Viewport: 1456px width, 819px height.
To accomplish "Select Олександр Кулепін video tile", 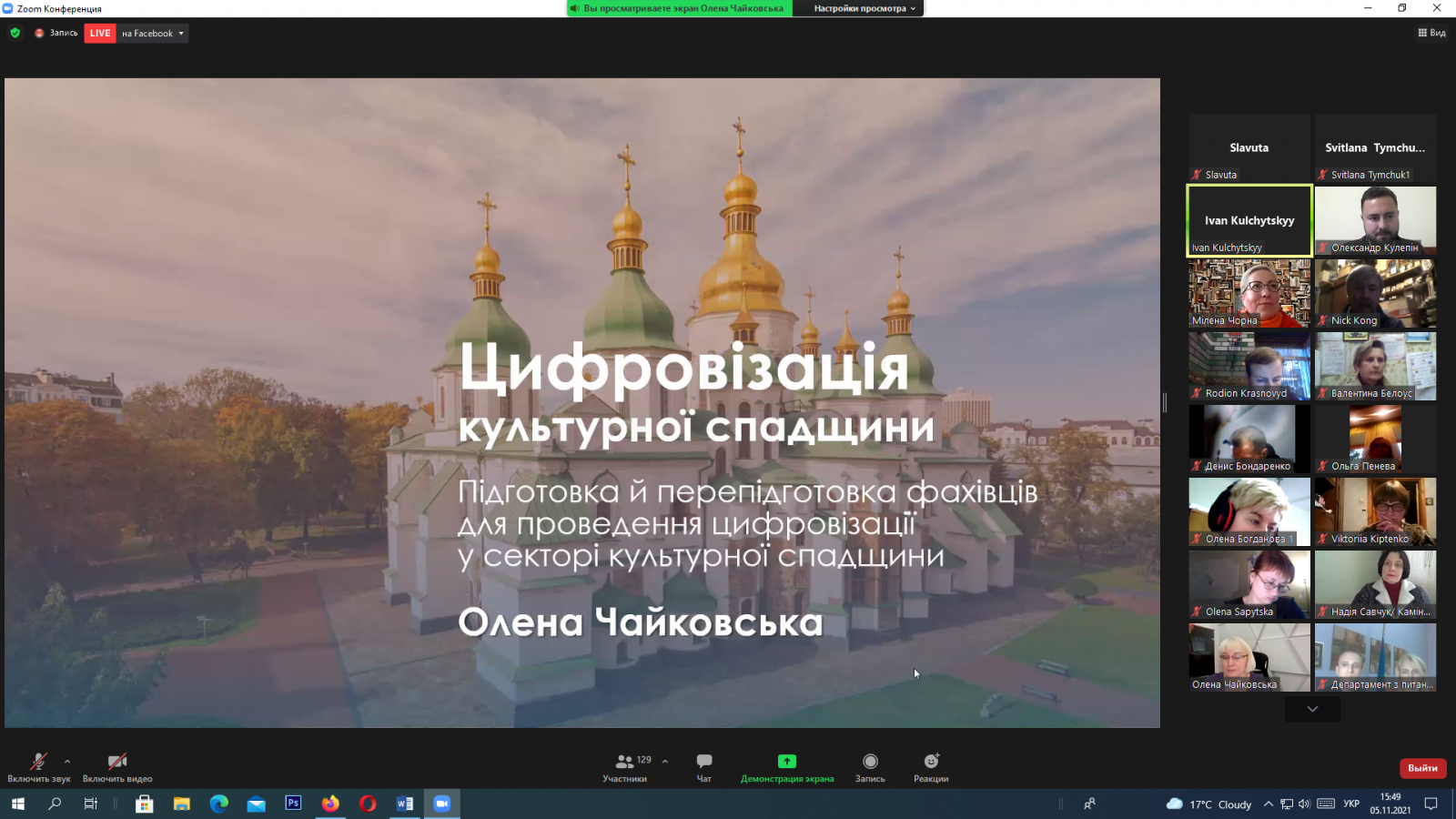I will (1375, 220).
